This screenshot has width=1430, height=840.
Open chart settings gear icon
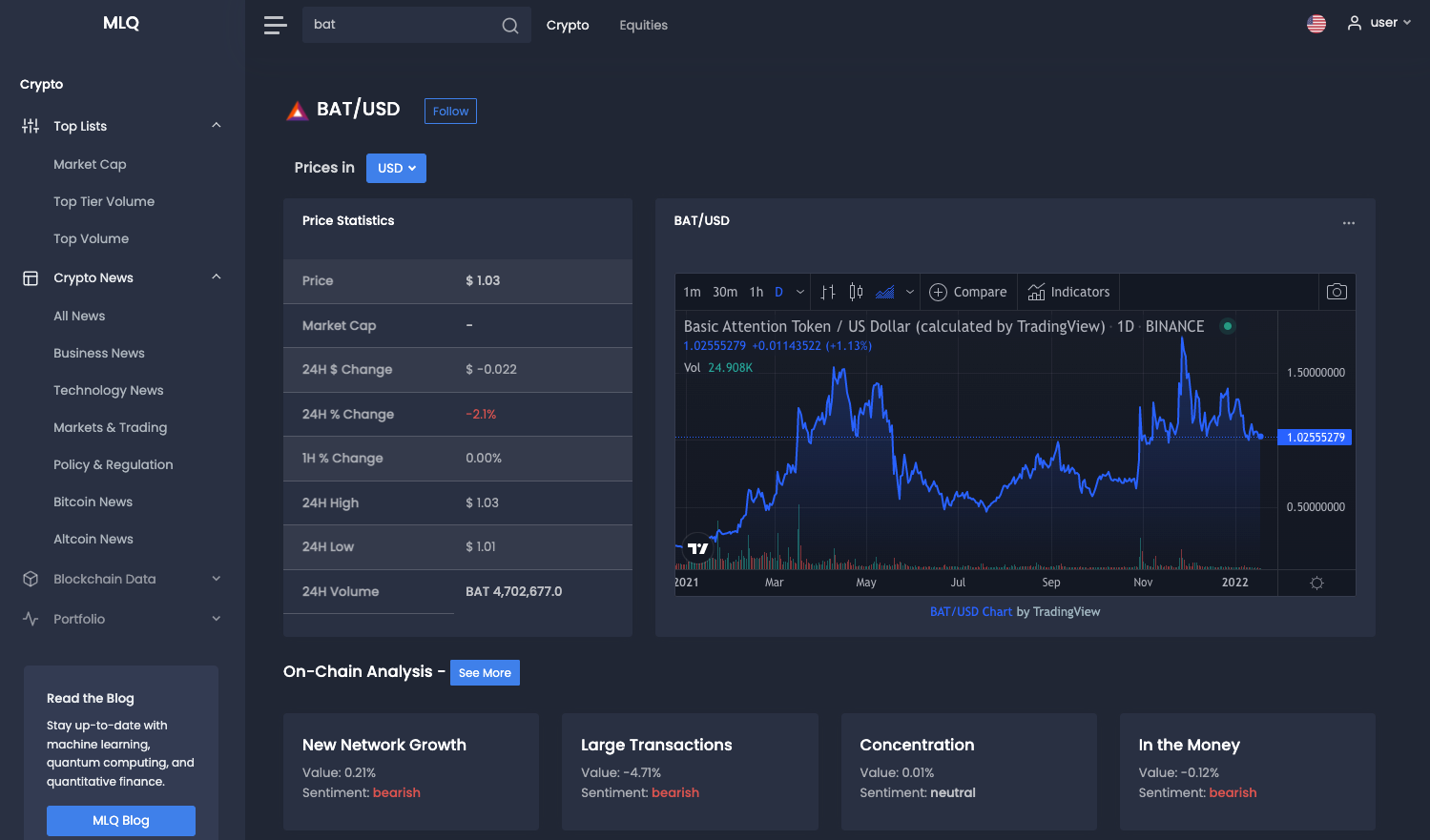point(1316,583)
